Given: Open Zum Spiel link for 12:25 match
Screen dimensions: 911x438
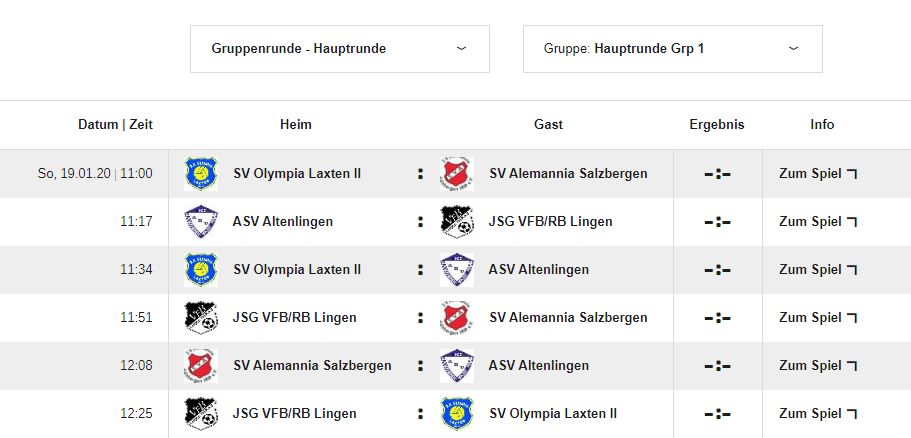Looking at the screenshot, I should pos(818,414).
